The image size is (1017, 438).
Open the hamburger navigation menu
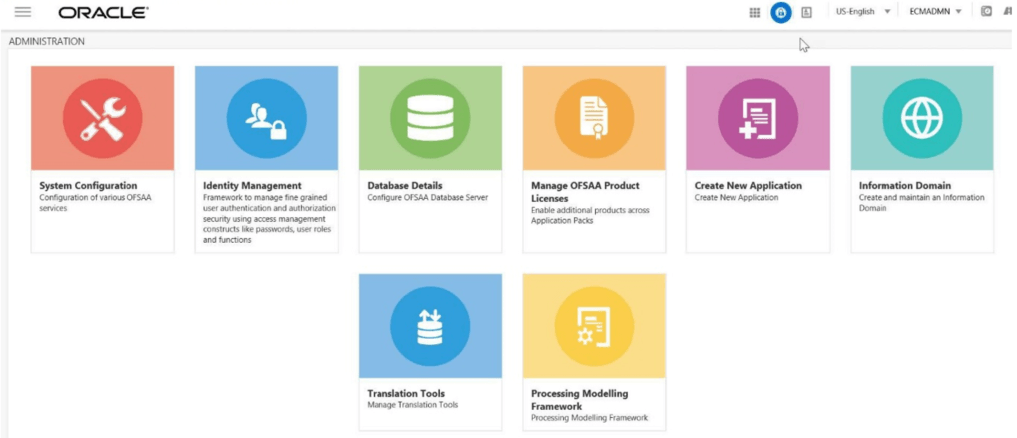pos(23,12)
